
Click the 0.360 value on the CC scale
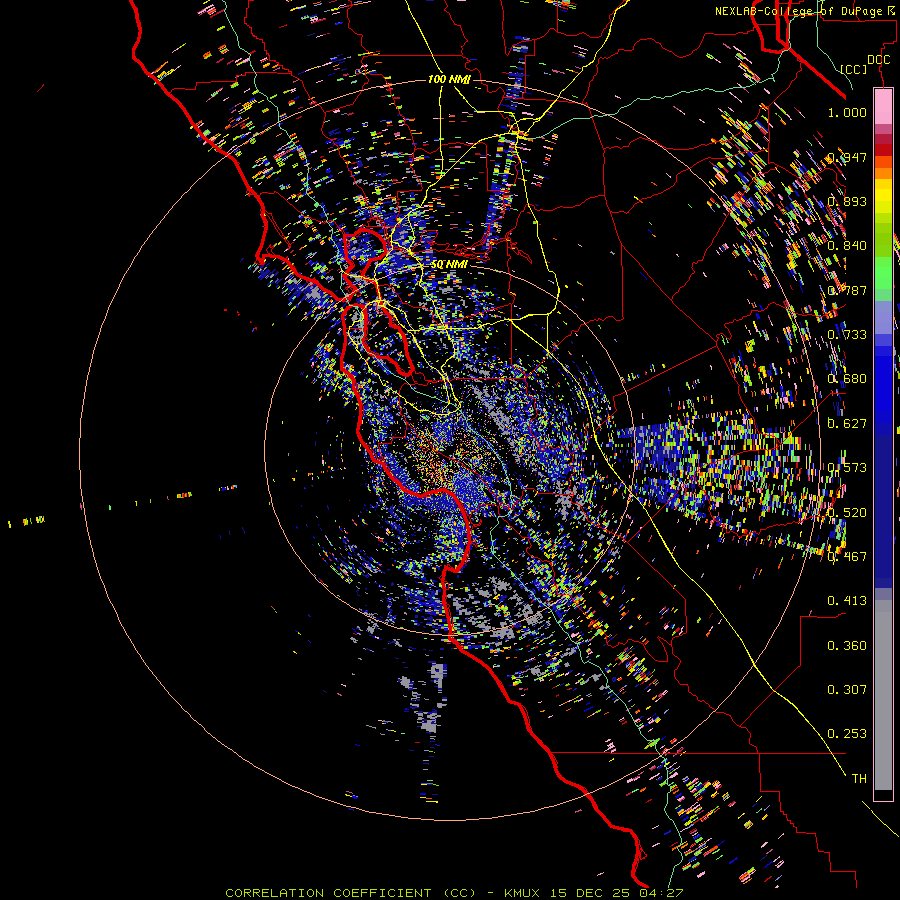point(847,645)
